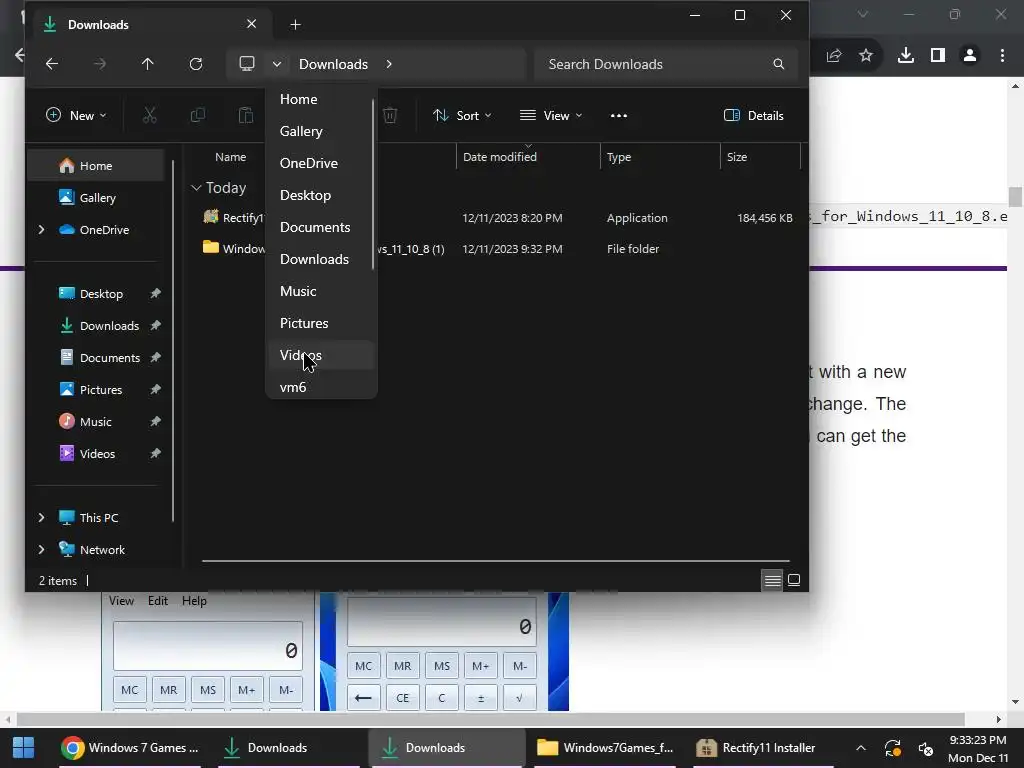Screen dimensions: 1024x768
Task: Open Gallery in the navigation pane
Action: tap(97, 198)
